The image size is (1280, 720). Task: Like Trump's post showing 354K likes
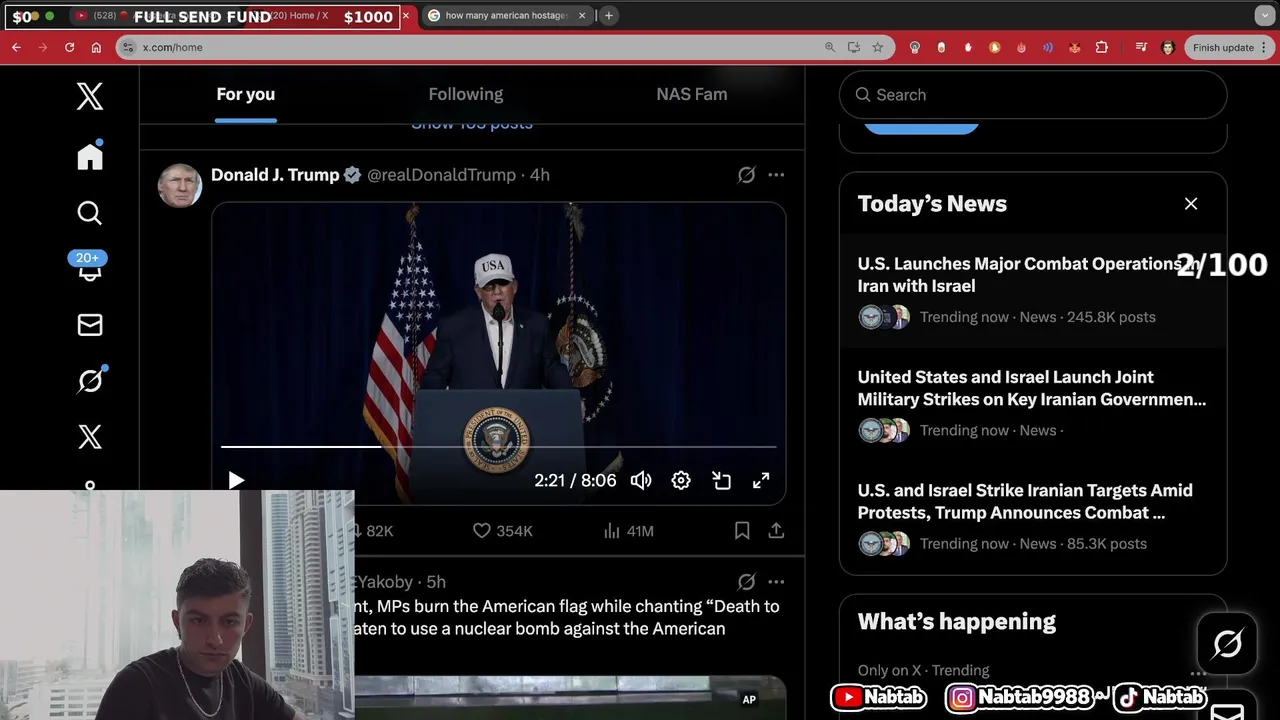pyautogui.click(x=502, y=531)
